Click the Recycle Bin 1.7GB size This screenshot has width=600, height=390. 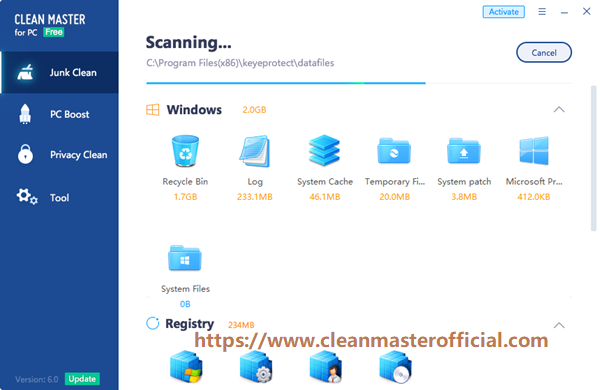[185, 197]
